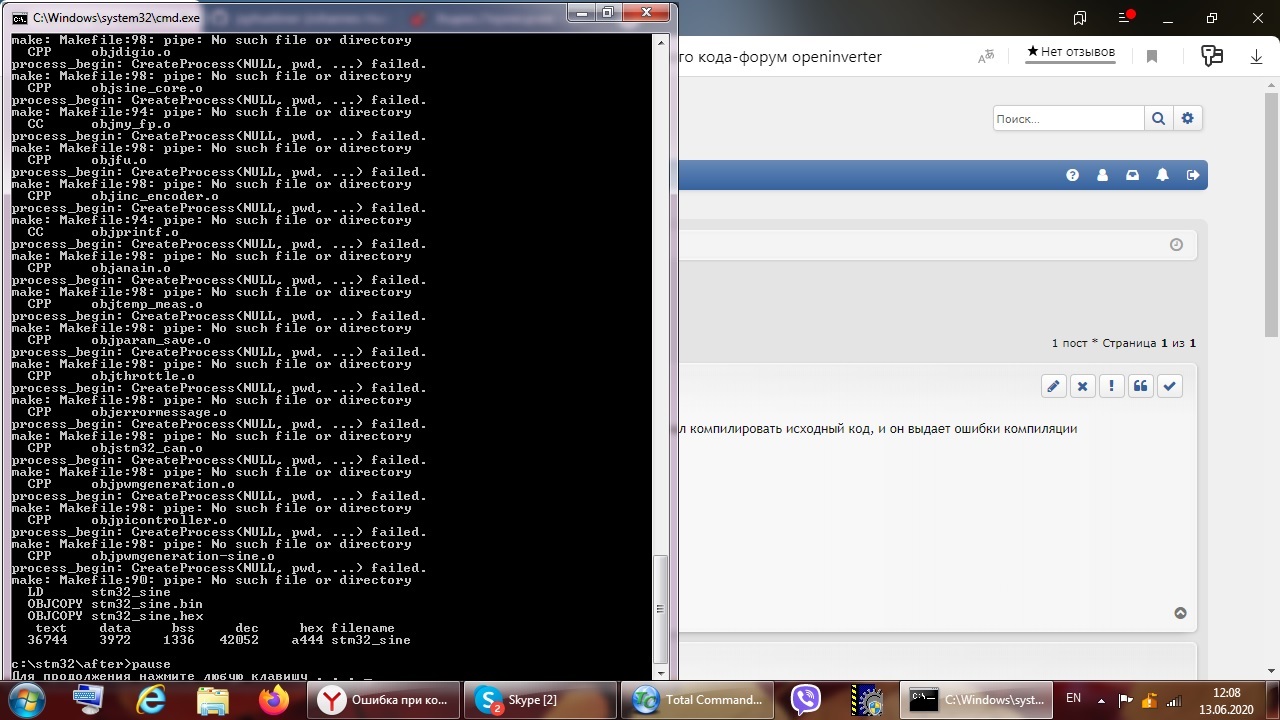The image size is (1280, 720).
Task: Open the page translate icon
Action: [986, 57]
